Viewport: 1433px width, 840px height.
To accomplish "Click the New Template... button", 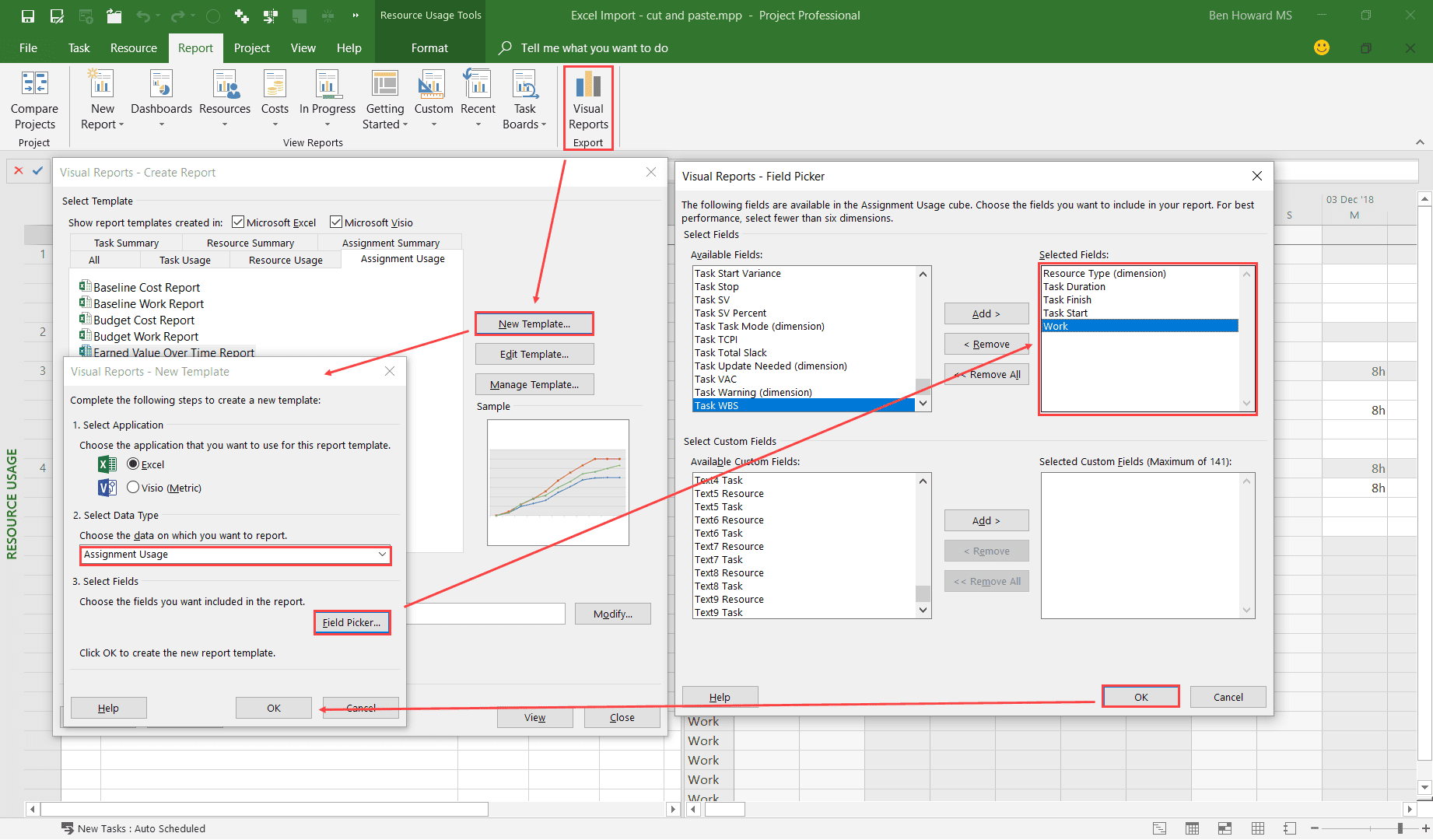I will click(x=534, y=324).
